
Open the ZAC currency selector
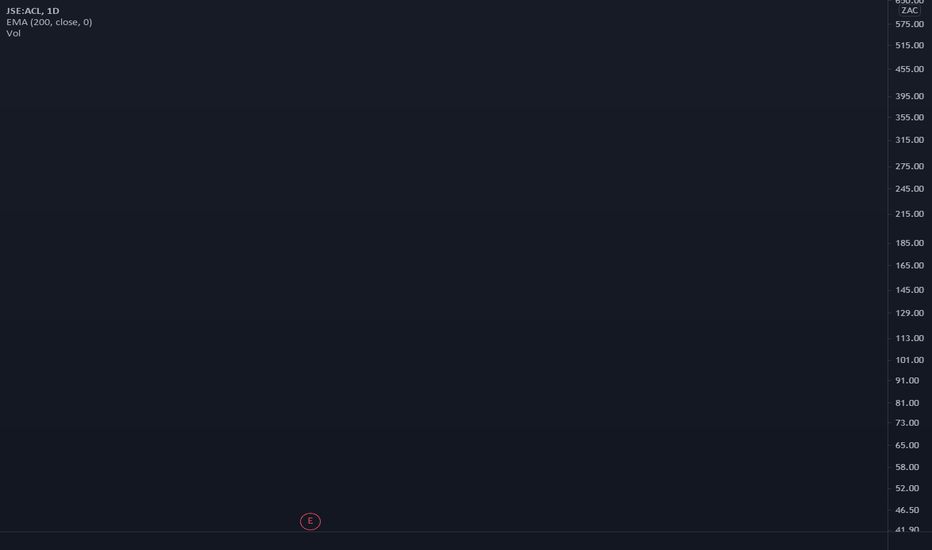pyautogui.click(x=909, y=11)
